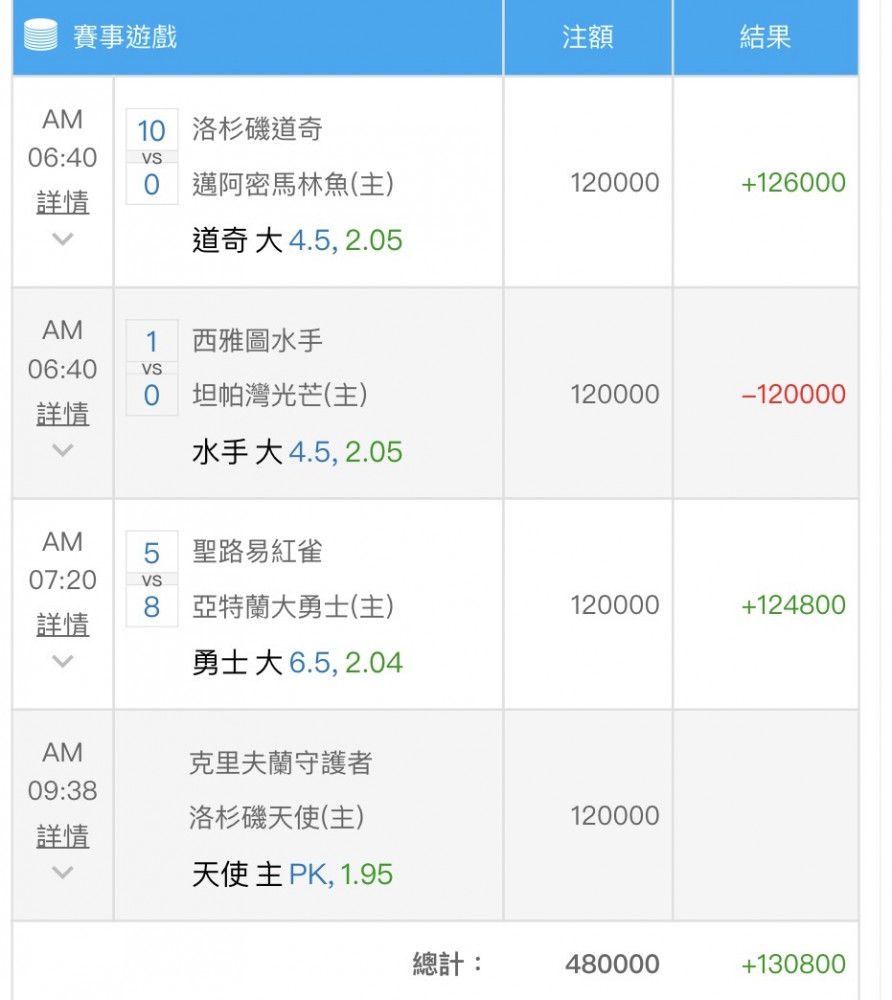
Task: Expand chevron under Dodgers game details
Action: (x=62, y=239)
